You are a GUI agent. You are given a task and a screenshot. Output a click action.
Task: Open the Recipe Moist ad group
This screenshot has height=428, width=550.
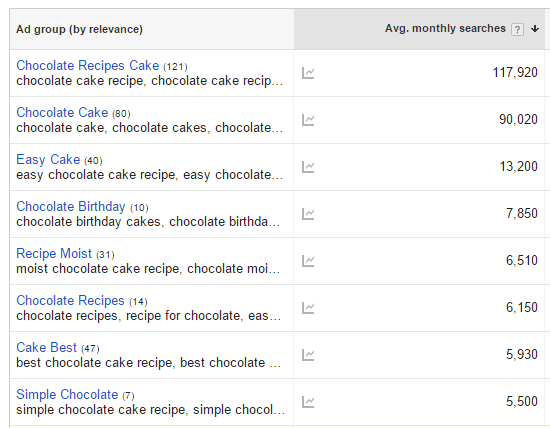(x=54, y=254)
